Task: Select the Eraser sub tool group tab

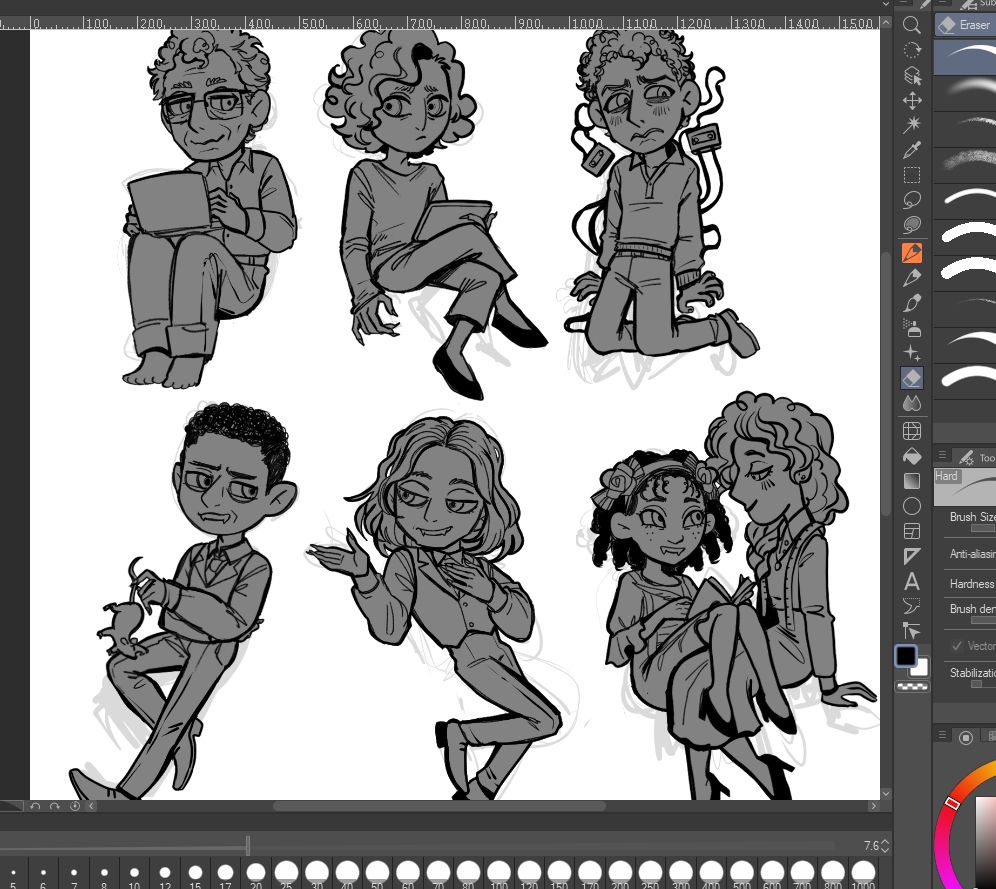Action: tap(965, 25)
